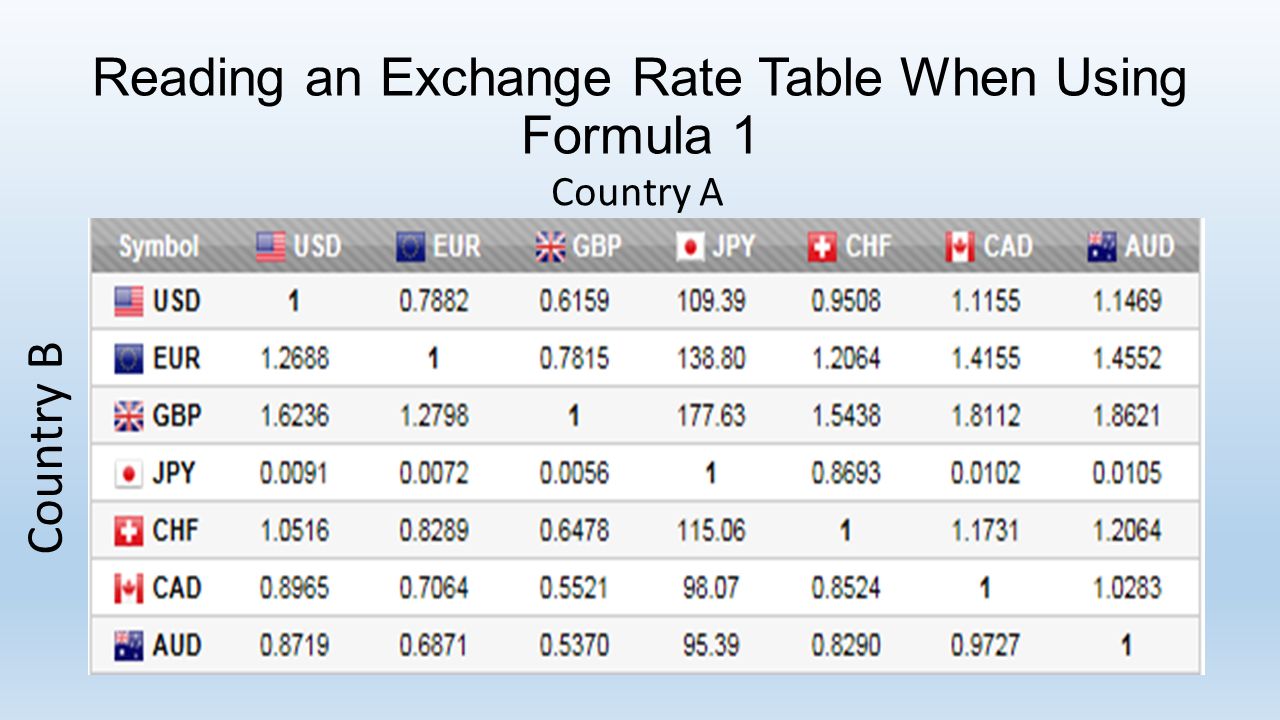Viewport: 1280px width, 720px height.
Task: Click the Swiss flag in the CHF row label
Action: coord(129,531)
